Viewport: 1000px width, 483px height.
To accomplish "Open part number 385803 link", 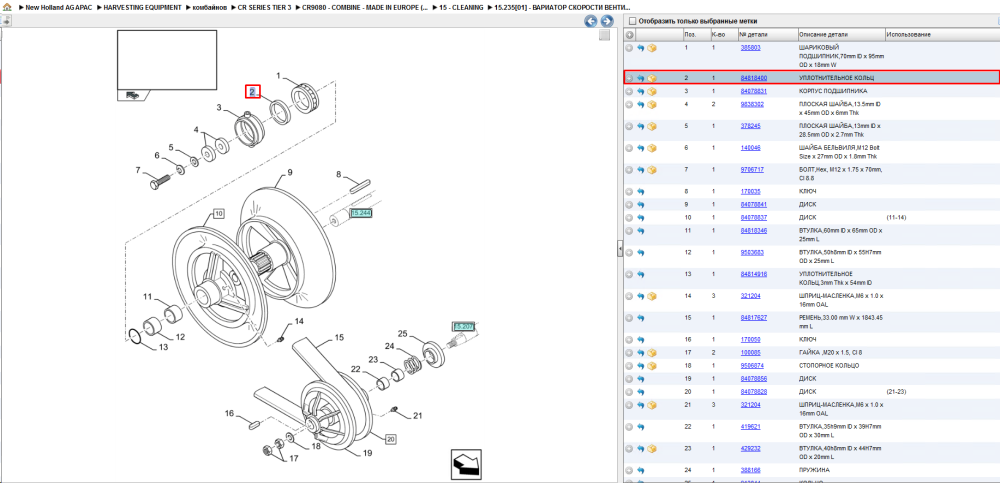I will pos(751,48).
